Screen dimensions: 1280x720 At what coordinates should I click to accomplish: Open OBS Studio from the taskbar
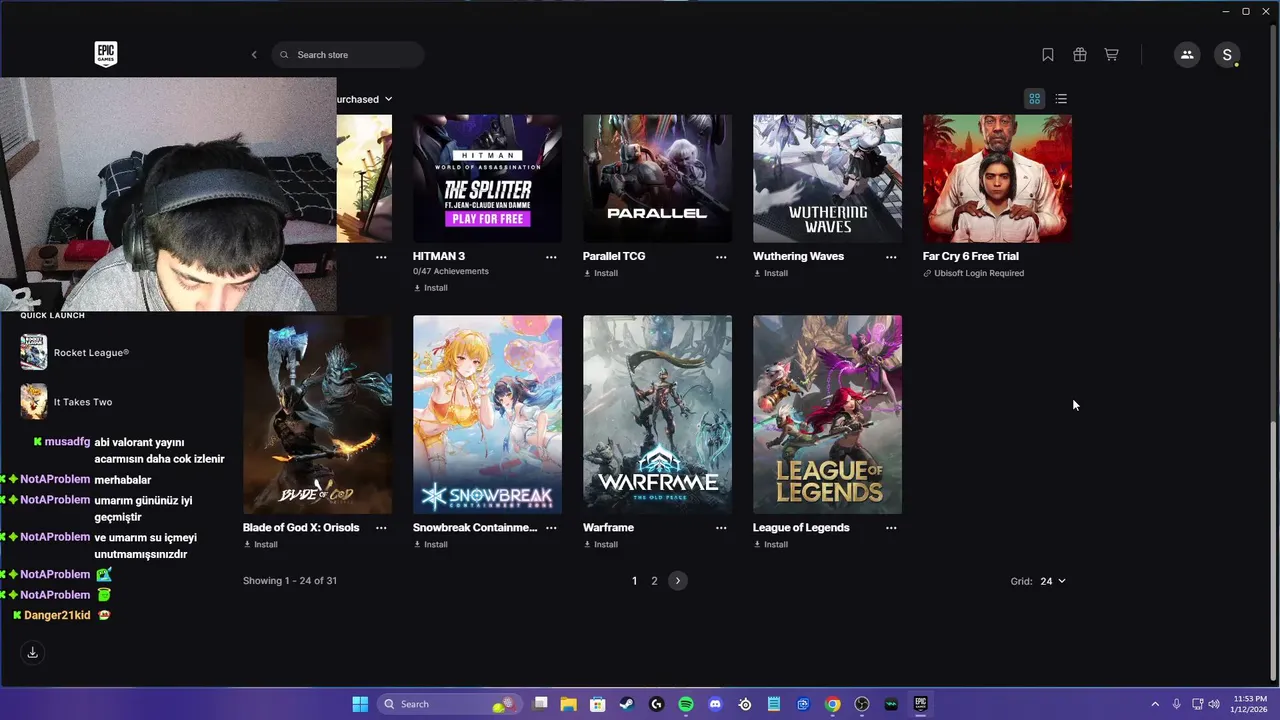click(862, 704)
